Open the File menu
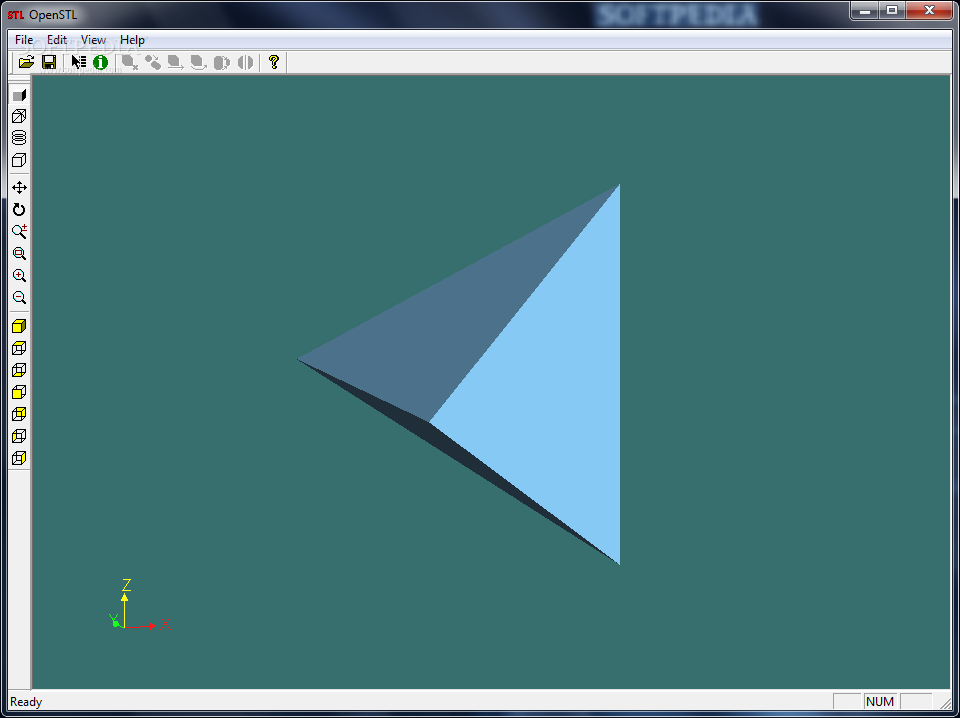 coord(24,40)
